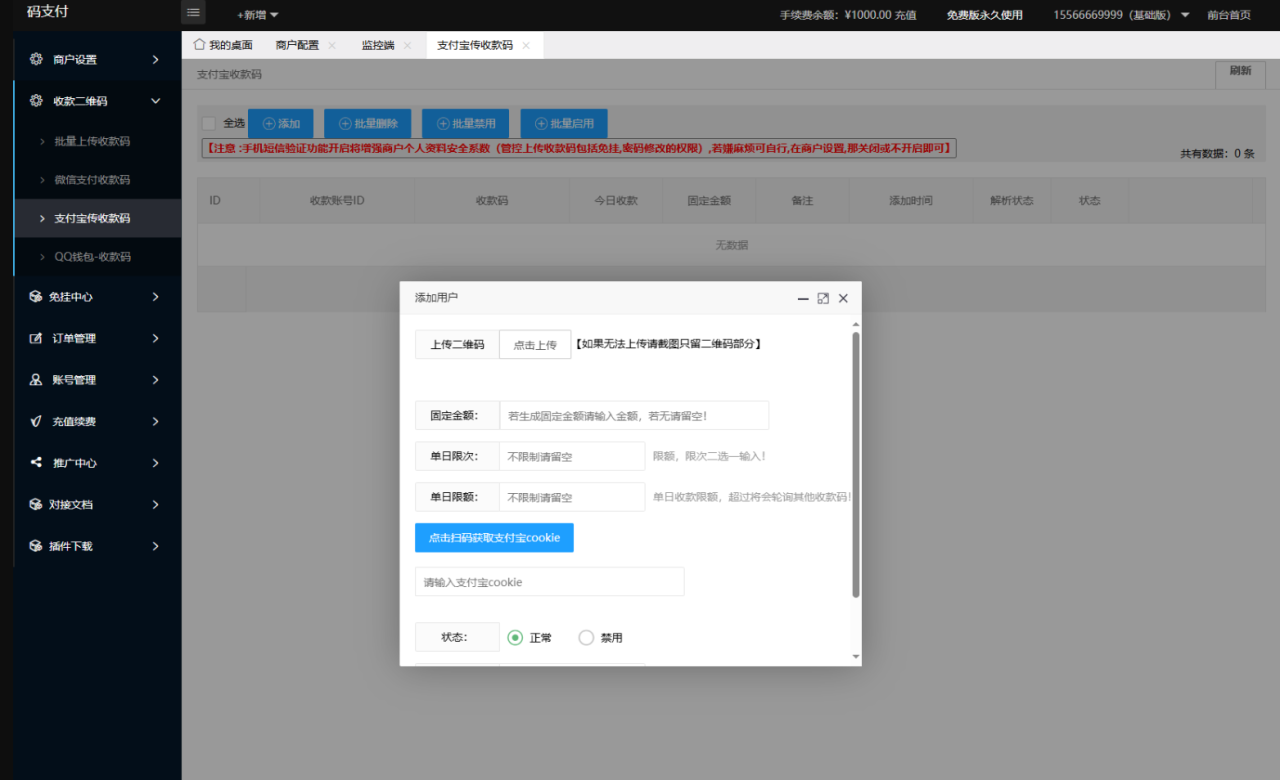
Task: Expand the 免挂中心 menu chevron
Action: pyautogui.click(x=155, y=297)
